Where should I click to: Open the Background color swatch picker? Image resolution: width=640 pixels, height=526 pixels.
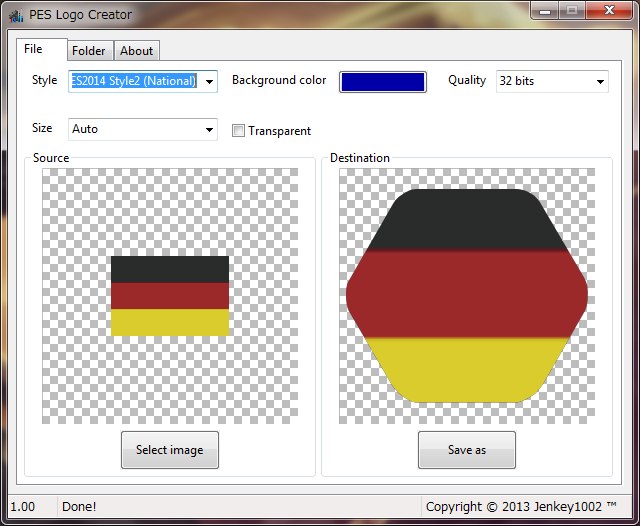pos(383,82)
